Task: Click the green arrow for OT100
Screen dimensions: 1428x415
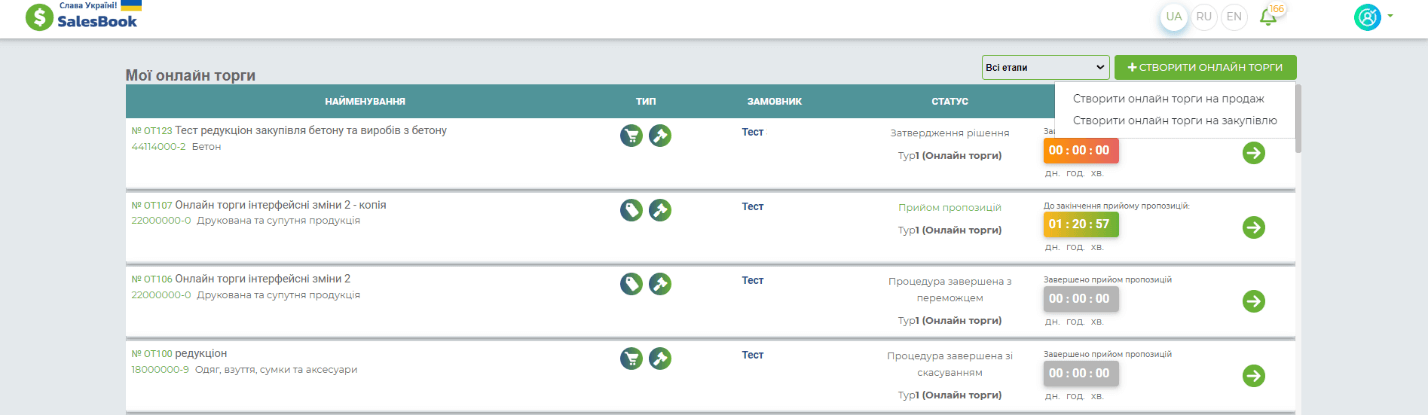Action: pyautogui.click(x=1253, y=375)
